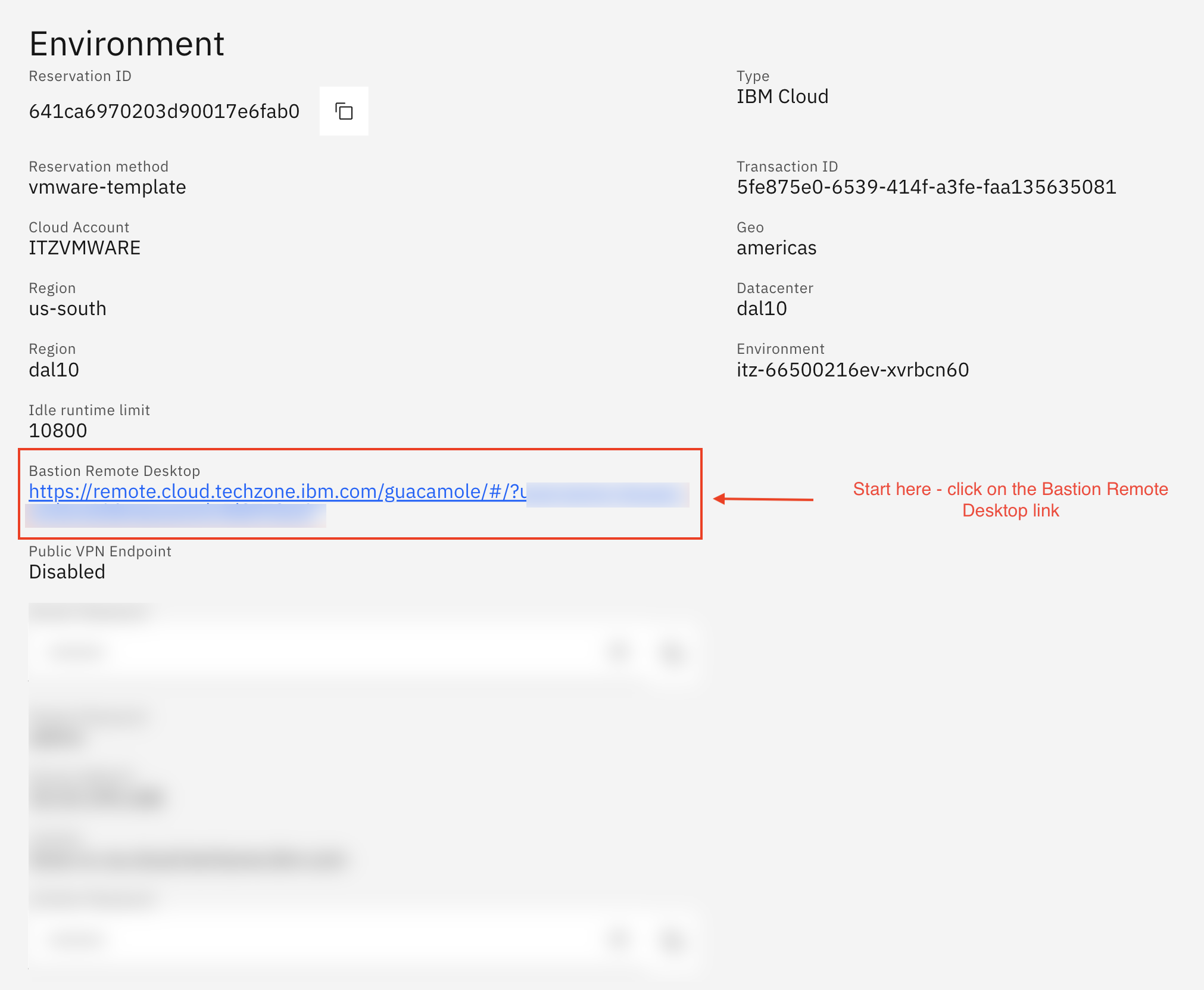Click the Reservation ID label
The image size is (1204, 990).
pos(80,76)
